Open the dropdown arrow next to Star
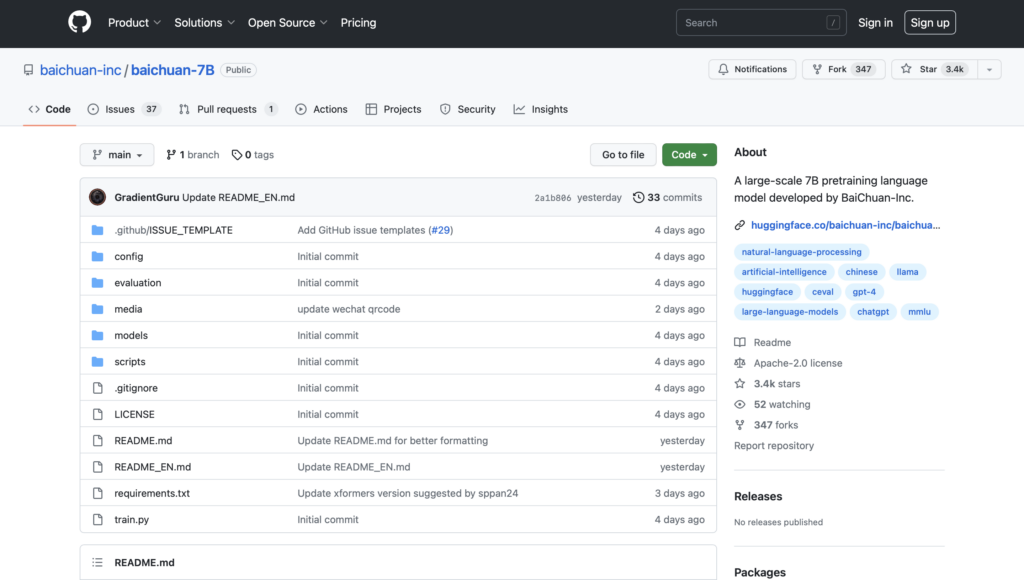The height and width of the screenshot is (580, 1024). click(989, 69)
